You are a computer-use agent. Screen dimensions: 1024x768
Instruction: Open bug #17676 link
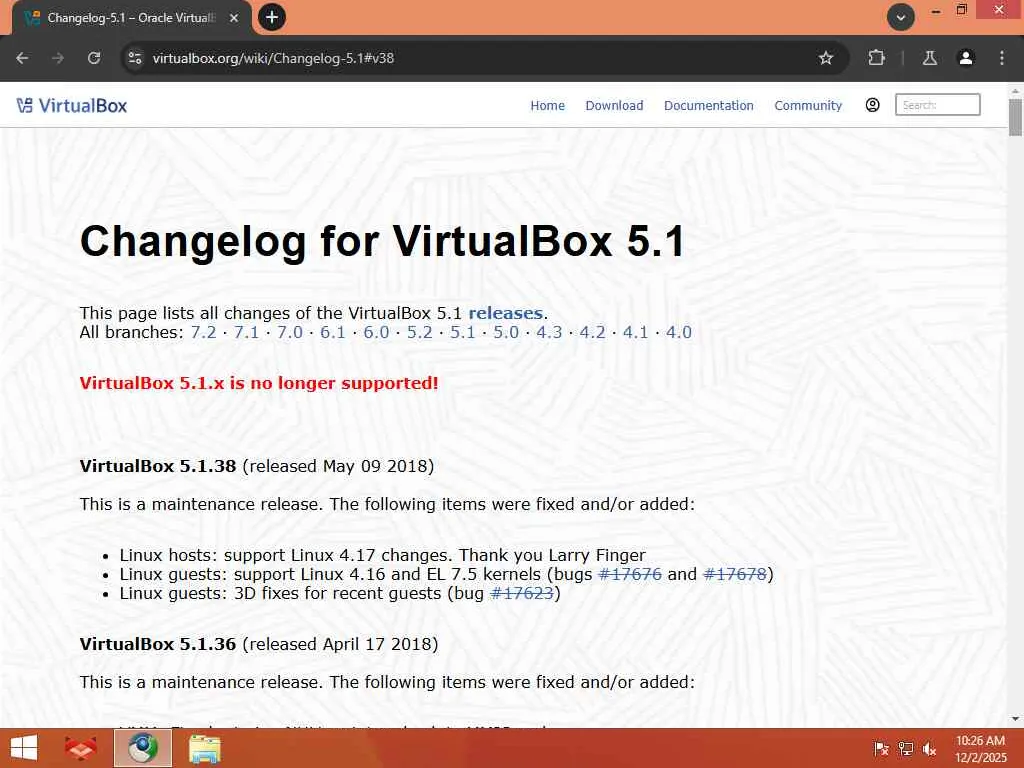click(630, 574)
